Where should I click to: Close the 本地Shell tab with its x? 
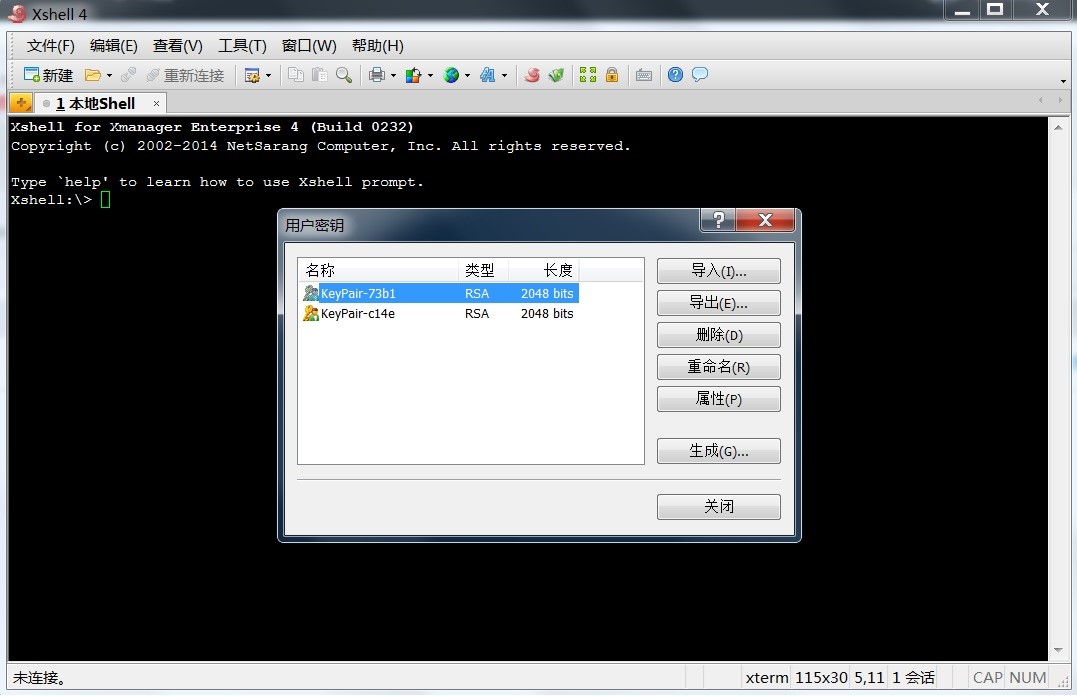(157, 104)
